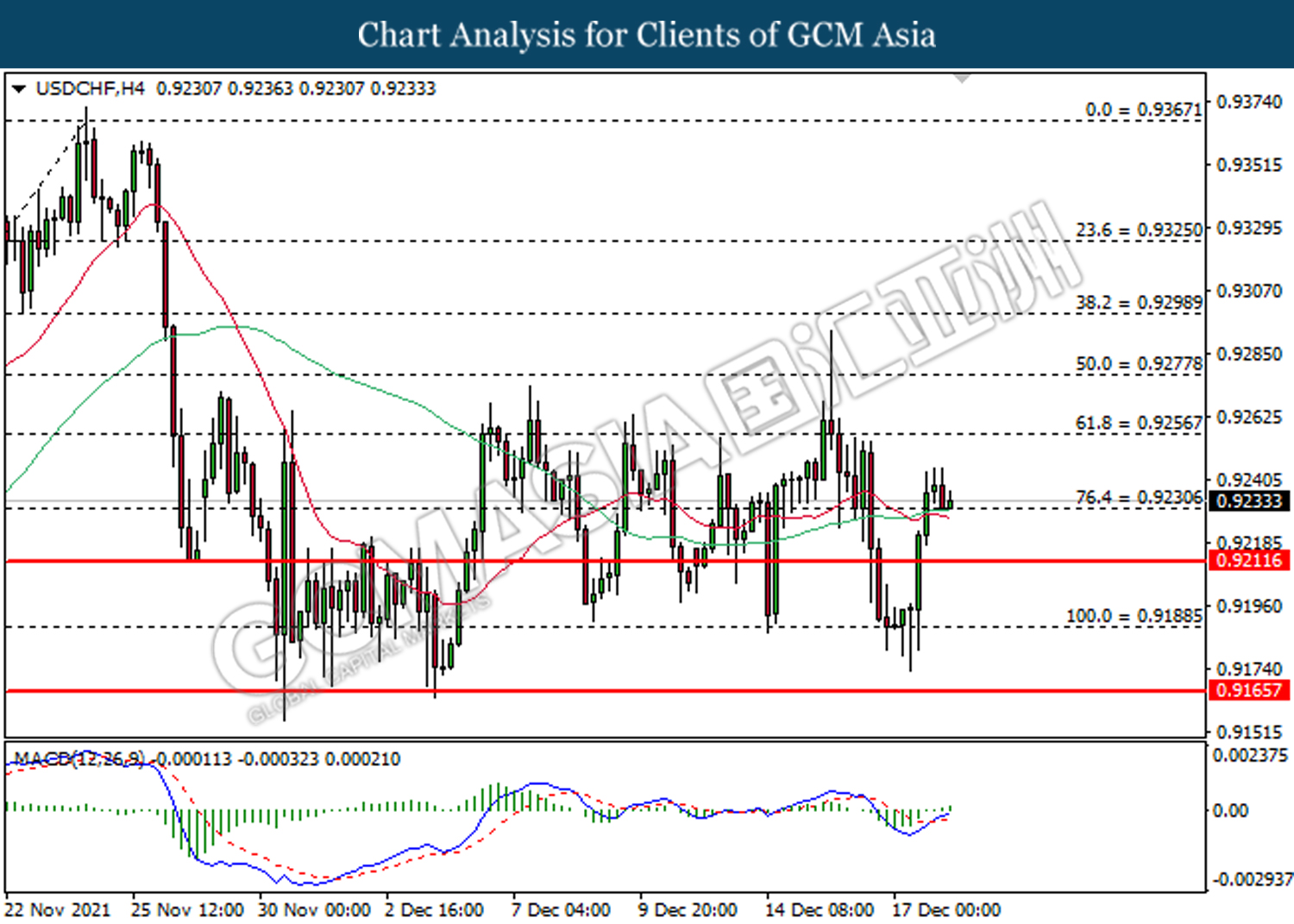This screenshot has height=924, width=1294.
Task: Click the MACD -0.002937 scale value
Action: click(1253, 879)
